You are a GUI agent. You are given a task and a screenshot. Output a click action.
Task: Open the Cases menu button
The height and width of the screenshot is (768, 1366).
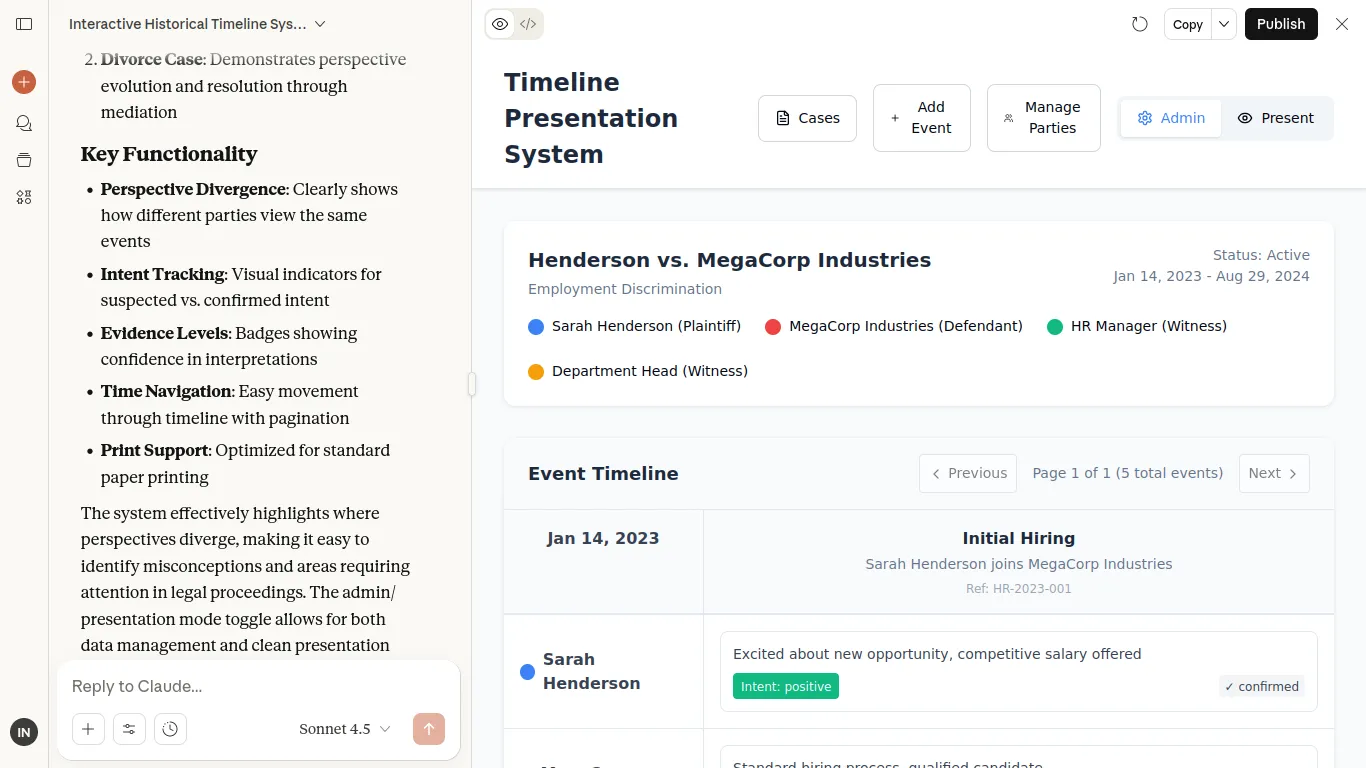click(x=807, y=118)
